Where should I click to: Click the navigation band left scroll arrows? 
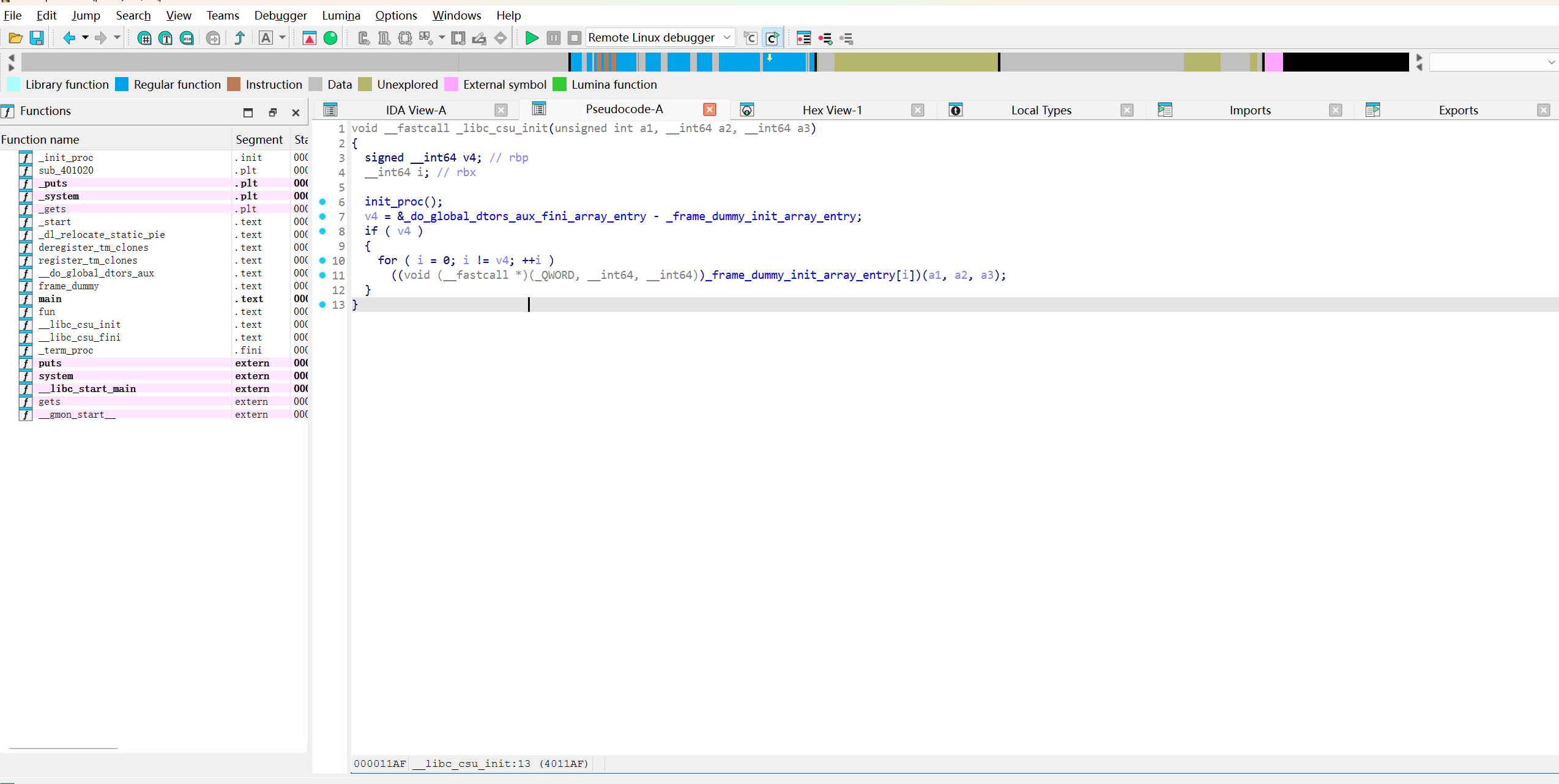11,62
